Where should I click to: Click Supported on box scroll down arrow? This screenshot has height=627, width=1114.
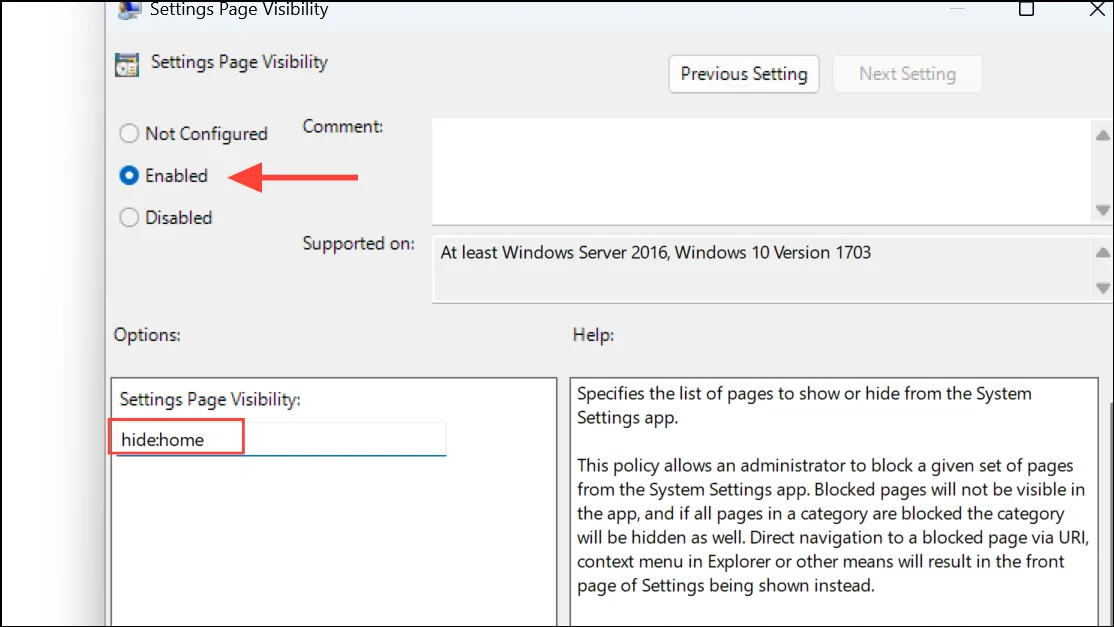(1103, 288)
